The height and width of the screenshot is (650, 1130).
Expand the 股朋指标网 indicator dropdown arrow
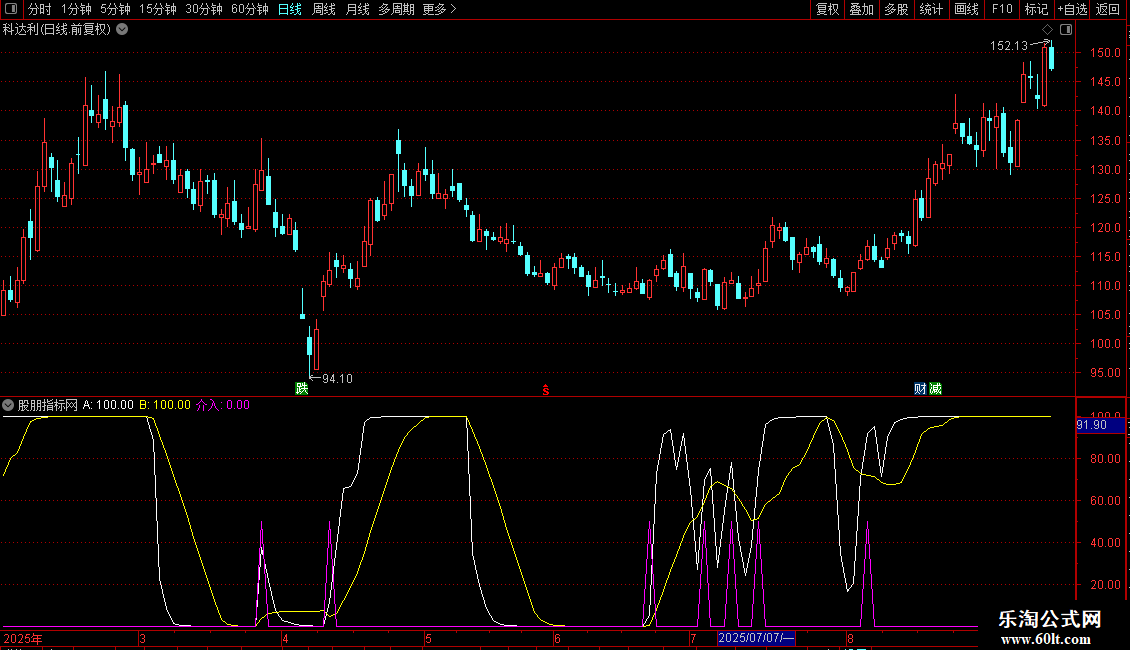tap(9, 405)
